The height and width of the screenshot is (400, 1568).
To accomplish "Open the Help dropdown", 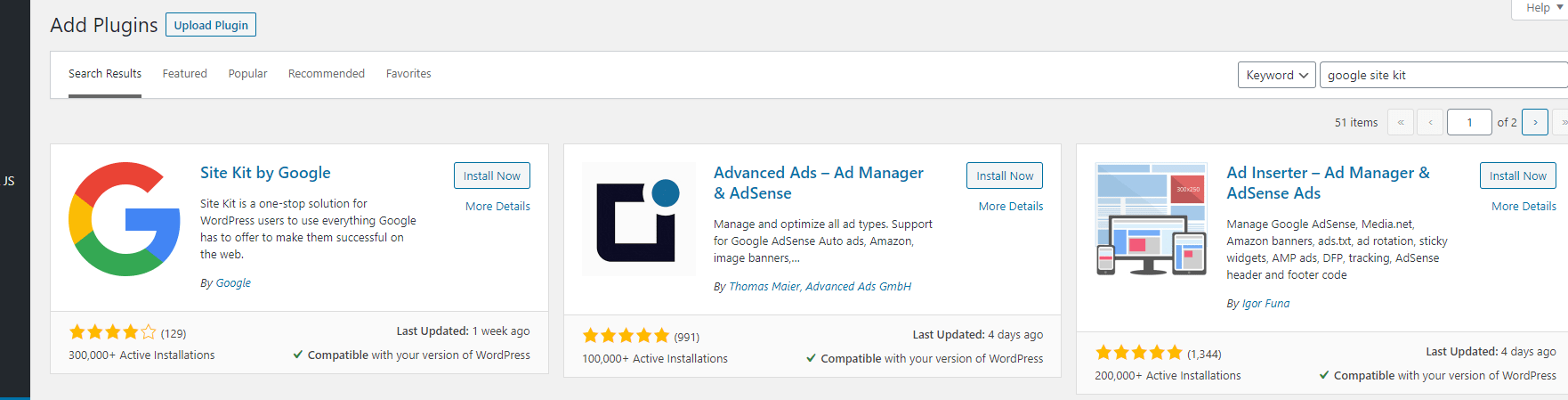I will [x=1542, y=8].
